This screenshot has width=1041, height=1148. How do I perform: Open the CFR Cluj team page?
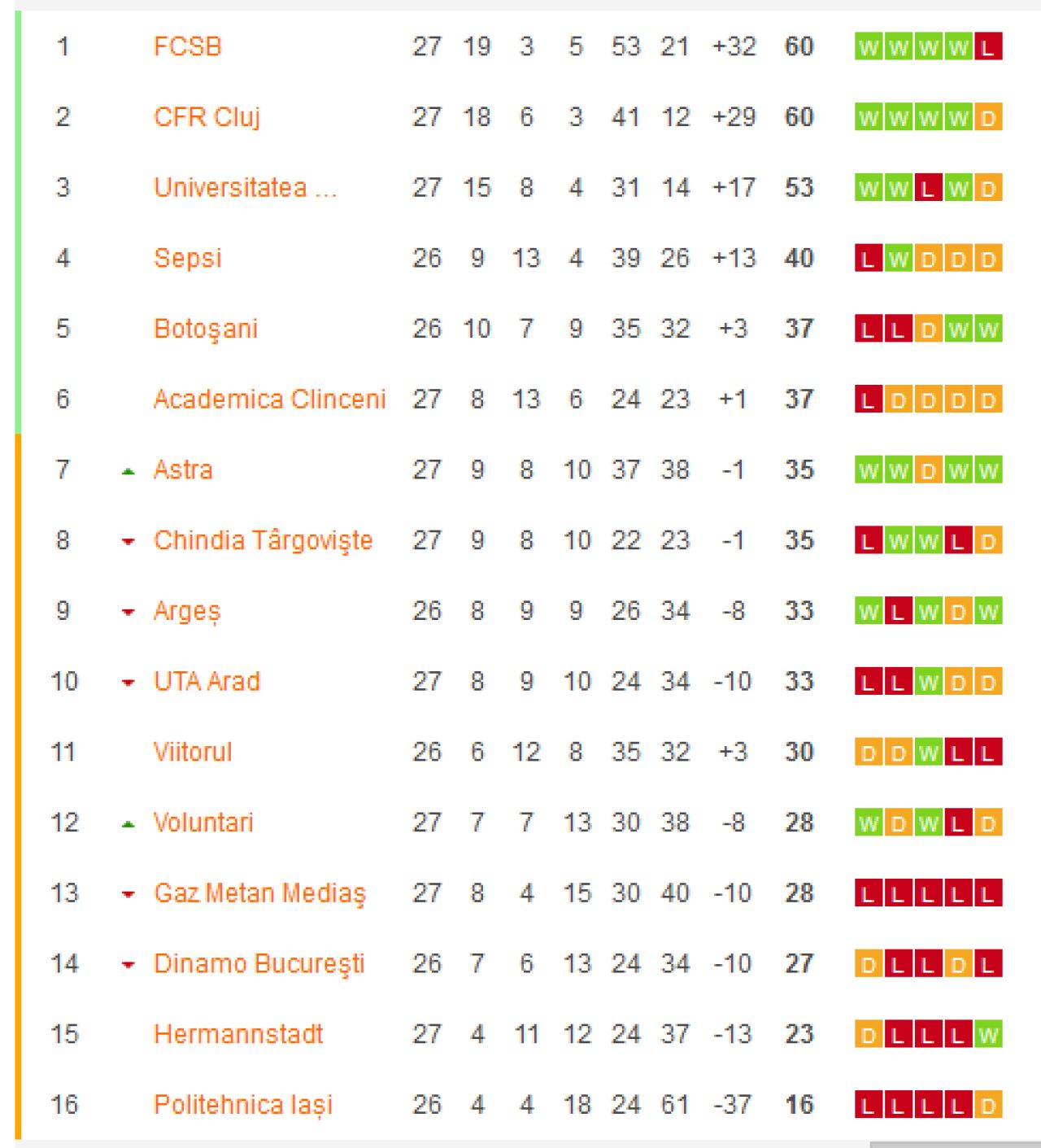207,117
